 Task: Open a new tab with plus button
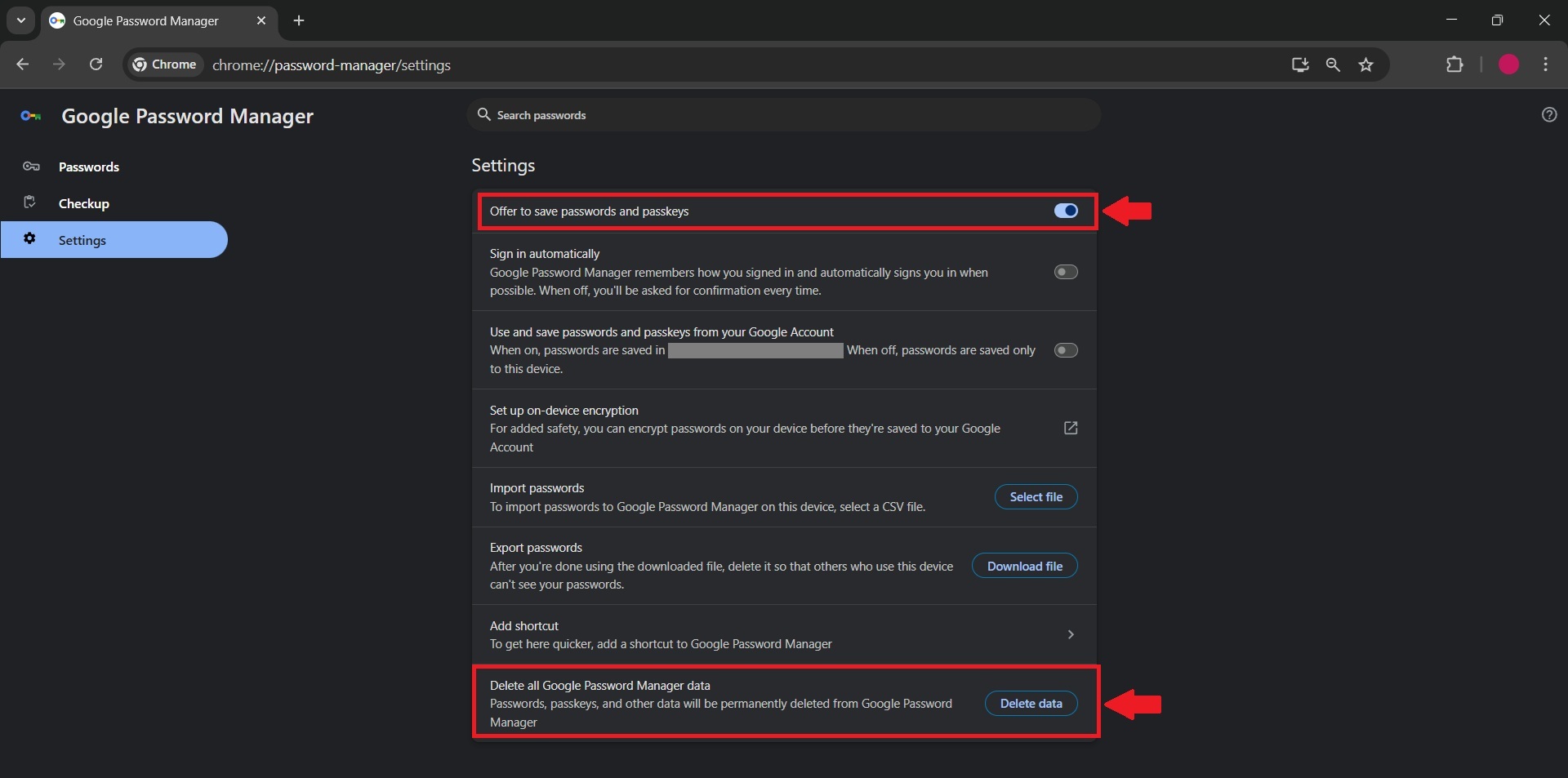pyautogui.click(x=299, y=20)
